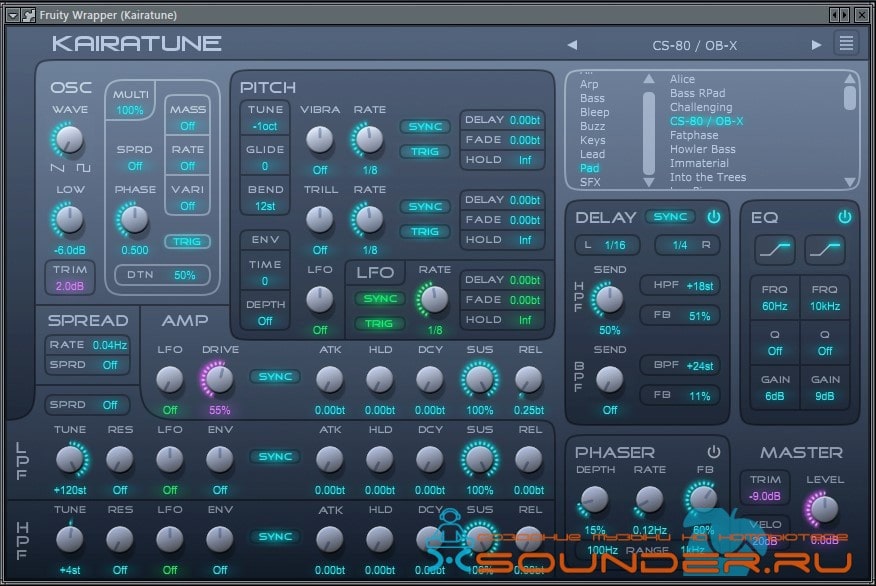Click the preset list scrollbar thumb
This screenshot has width=876, height=586.
click(849, 97)
